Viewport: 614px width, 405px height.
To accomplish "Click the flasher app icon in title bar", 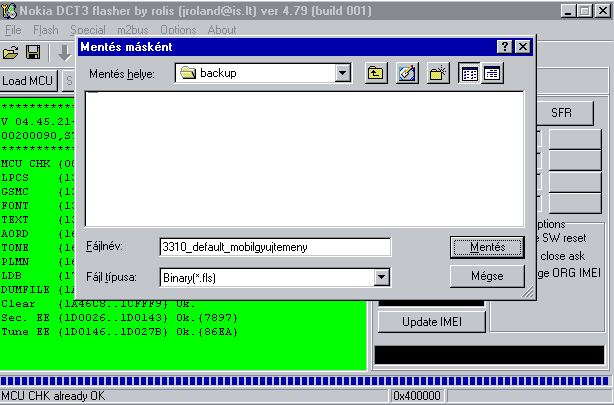I will [9, 11].
